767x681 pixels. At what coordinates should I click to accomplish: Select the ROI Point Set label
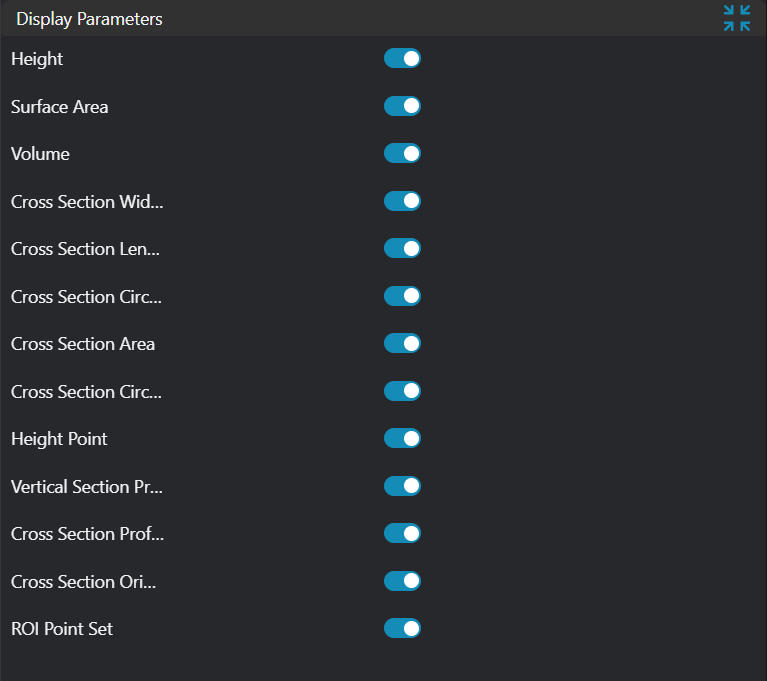(62, 629)
